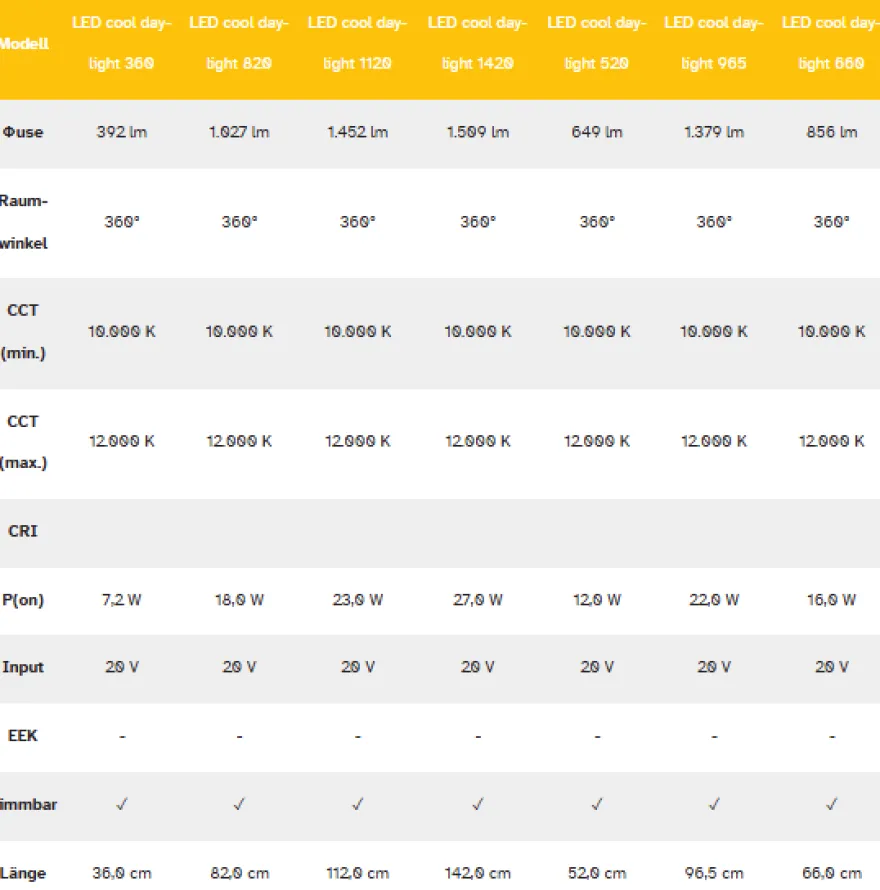Click the 'EEK' row label
This screenshot has height=890, width=880.
tap(23, 736)
